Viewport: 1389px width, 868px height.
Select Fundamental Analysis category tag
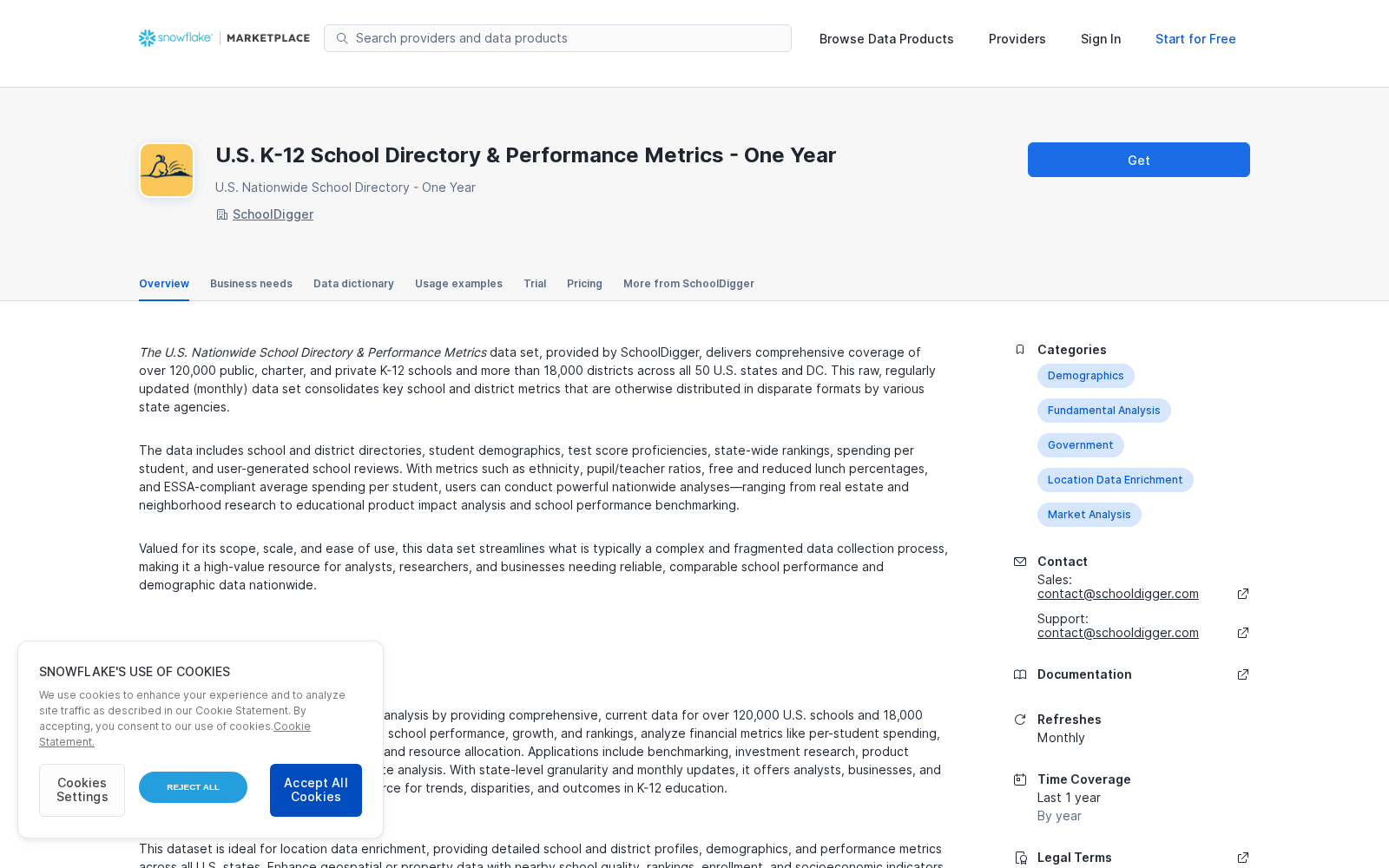click(x=1103, y=411)
